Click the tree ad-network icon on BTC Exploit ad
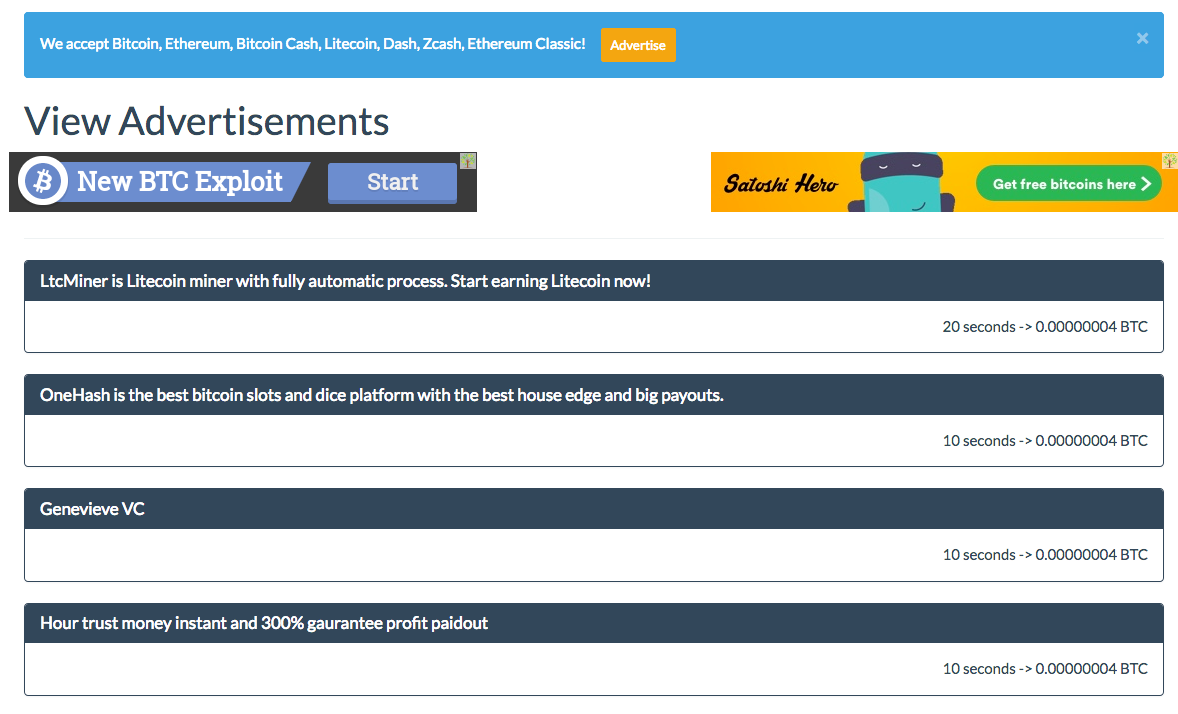1178x714 pixels. click(468, 160)
